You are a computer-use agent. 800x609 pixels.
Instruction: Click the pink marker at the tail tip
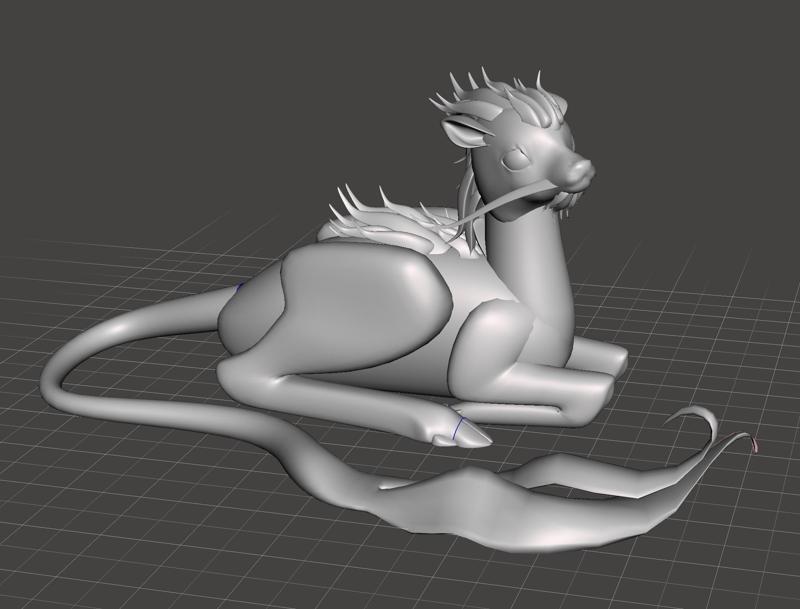tap(755, 446)
